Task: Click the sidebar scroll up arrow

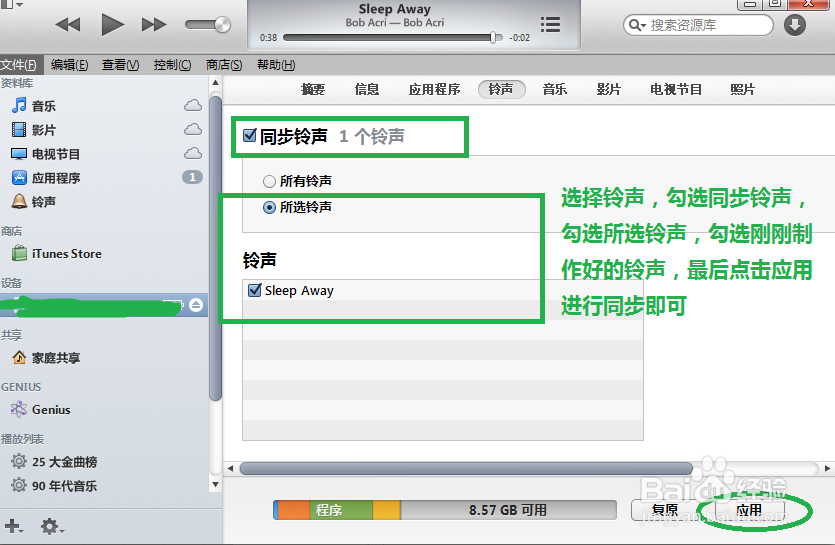Action: 215,83
